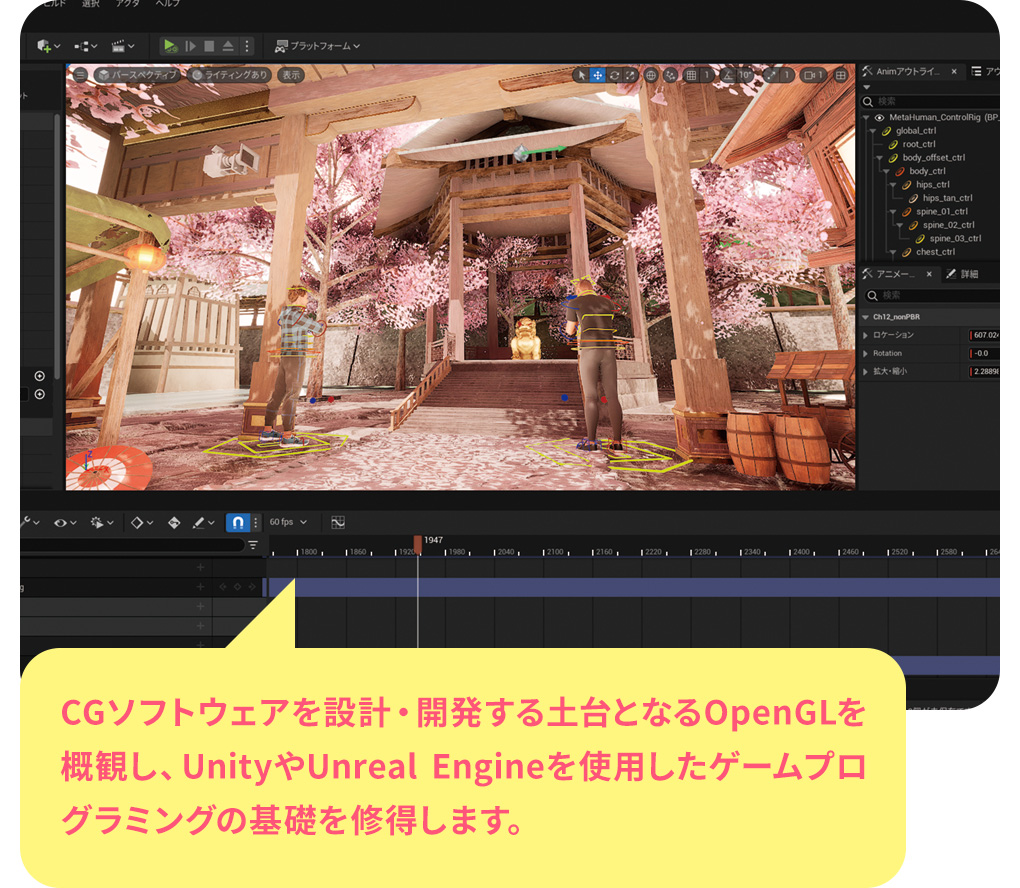Click the green Play button in toolbar
Image resolution: width=1020 pixels, height=888 pixels.
tap(170, 46)
